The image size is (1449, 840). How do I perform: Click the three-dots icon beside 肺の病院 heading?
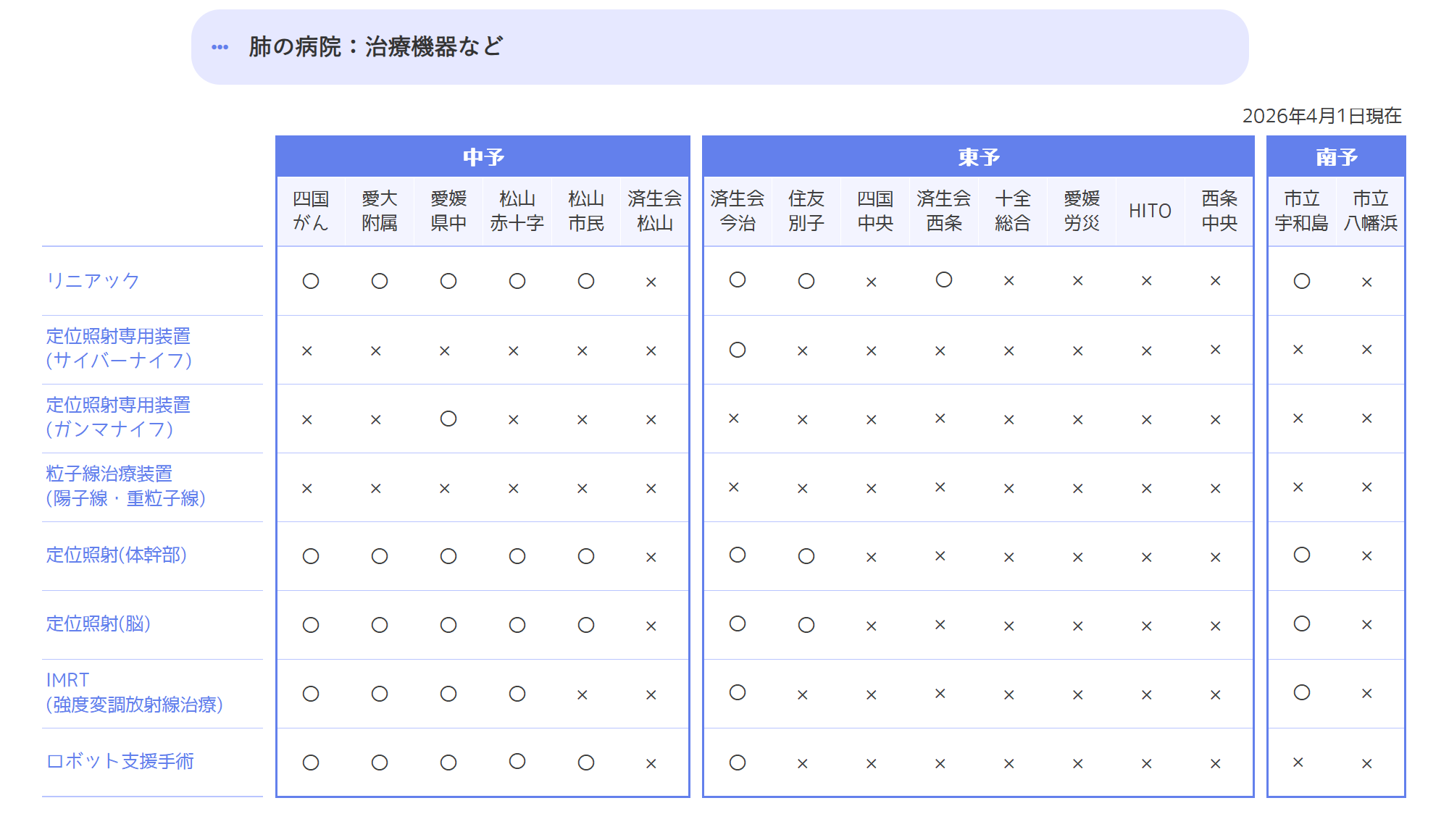coord(220,47)
